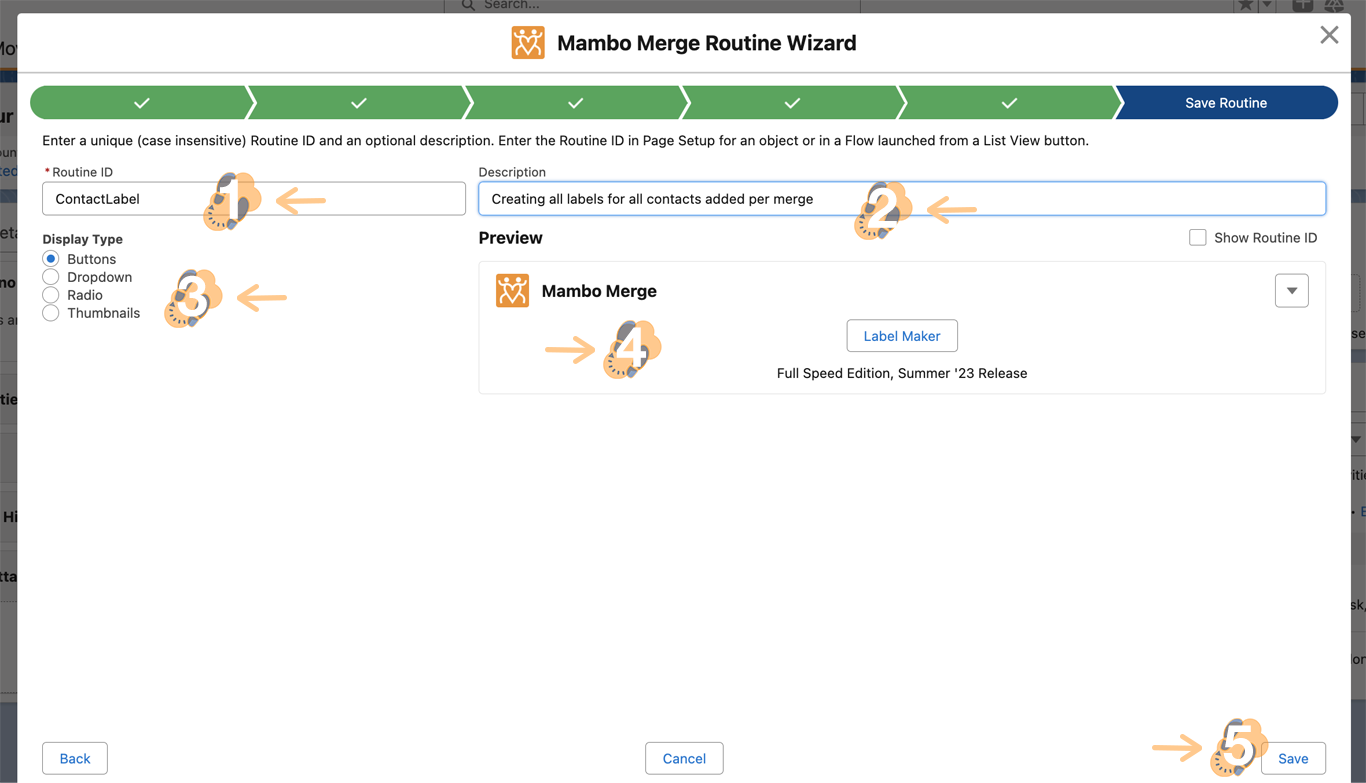Choose the Radio display type option

51,295
